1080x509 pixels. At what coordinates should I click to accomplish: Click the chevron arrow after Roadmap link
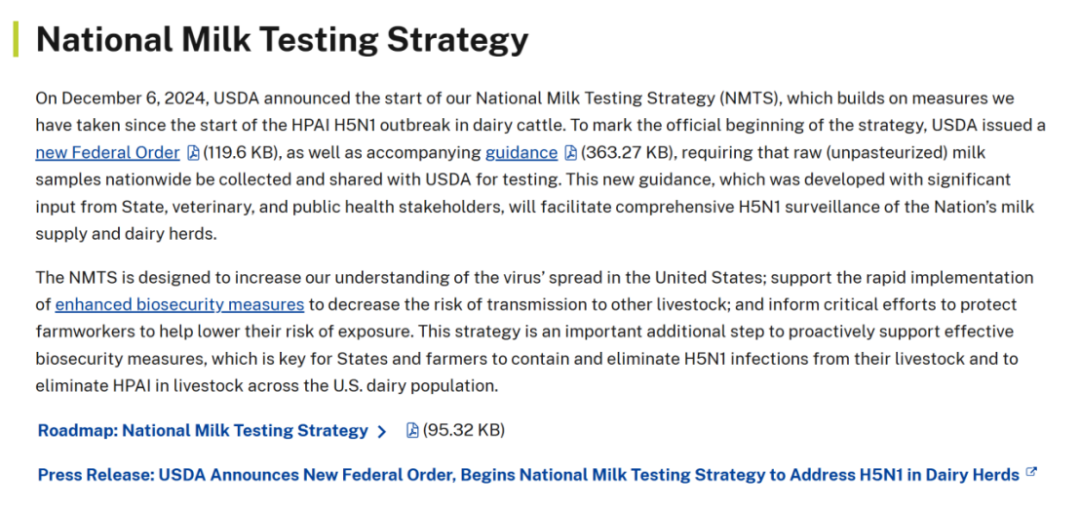[x=382, y=432]
